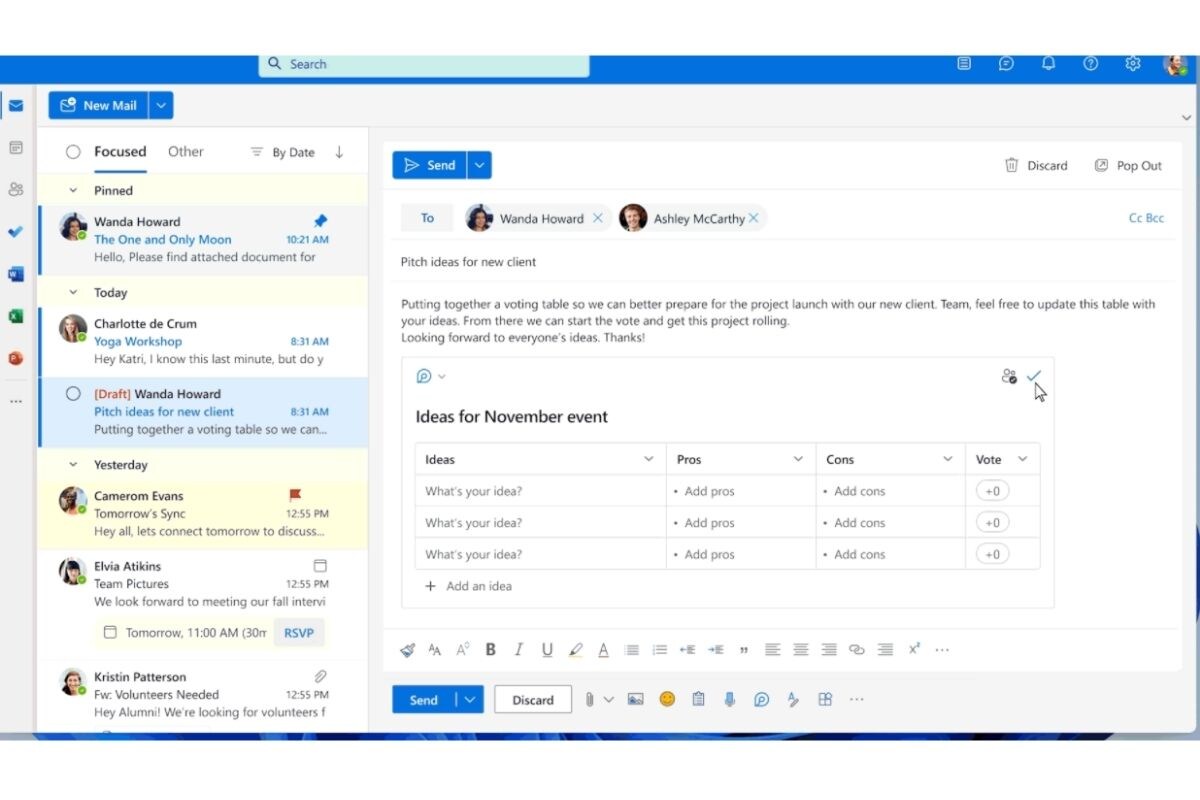Image resolution: width=1200 pixels, height=800 pixels.
Task: Switch to the Focused inbox tab
Action: pyautogui.click(x=120, y=152)
